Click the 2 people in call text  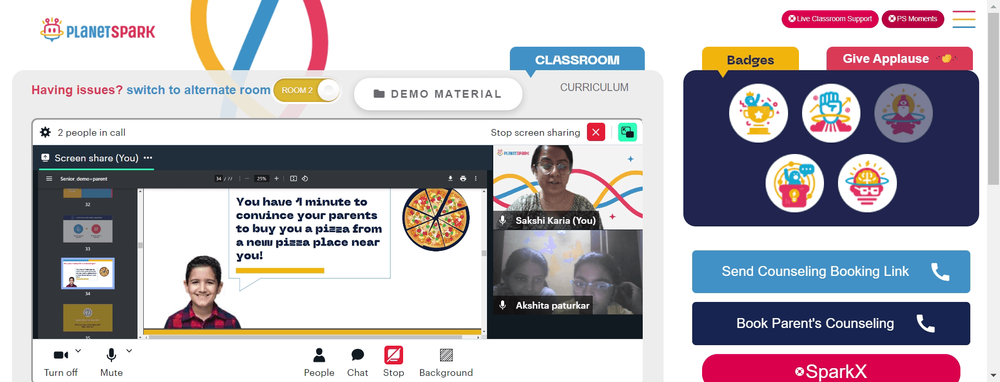(x=91, y=133)
